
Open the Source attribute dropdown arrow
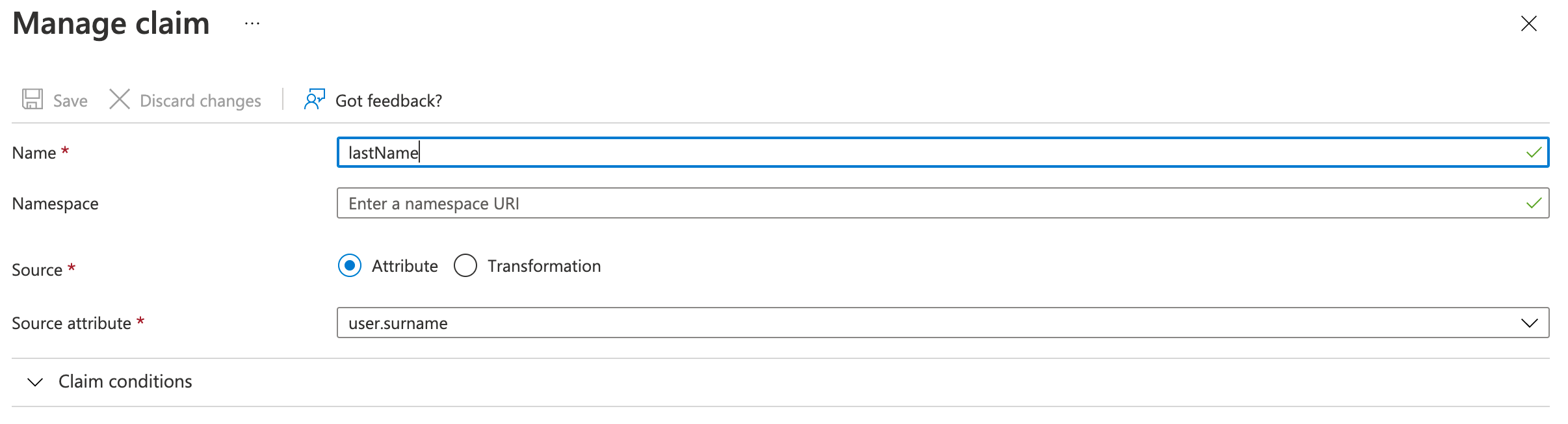point(1530,323)
